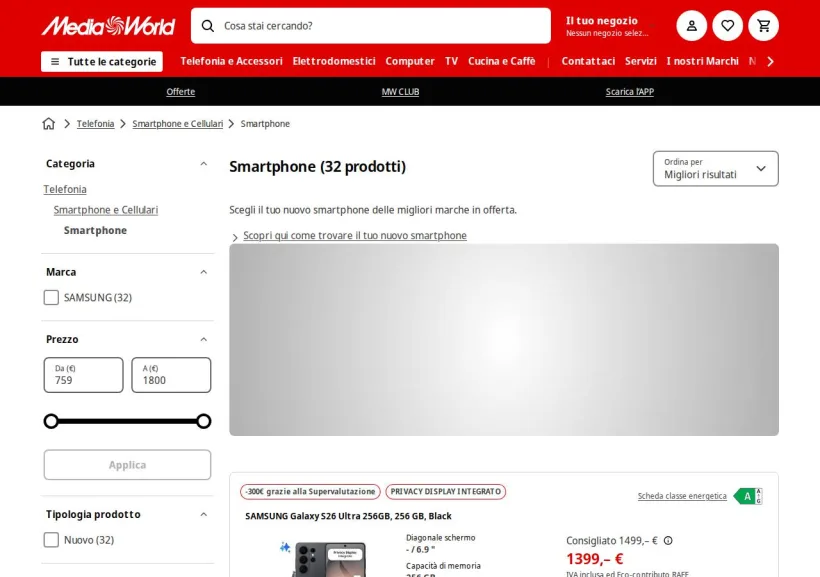820x577 pixels.
Task: Open the TV menu item
Action: 451,61
